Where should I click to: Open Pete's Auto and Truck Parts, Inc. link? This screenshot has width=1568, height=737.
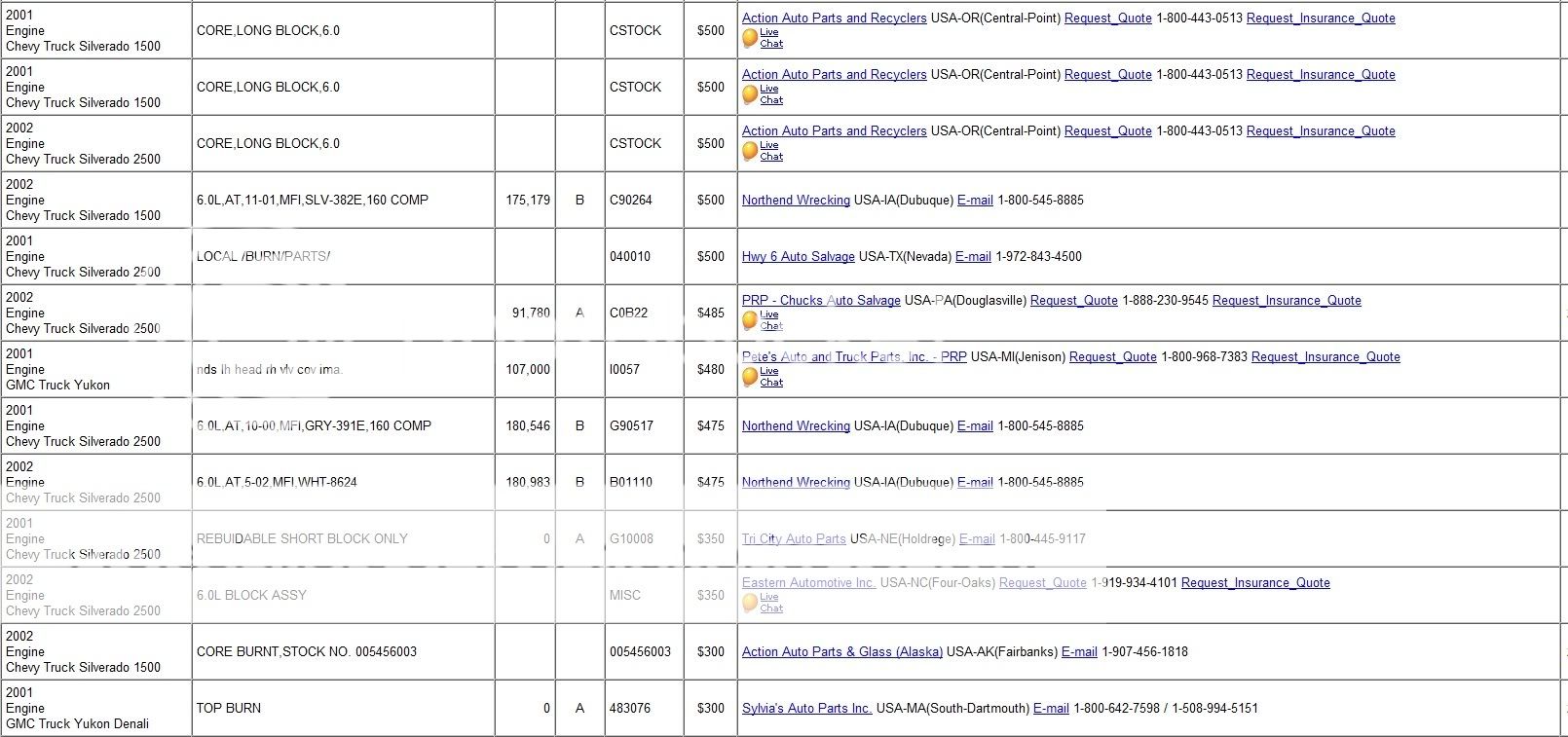(x=854, y=356)
